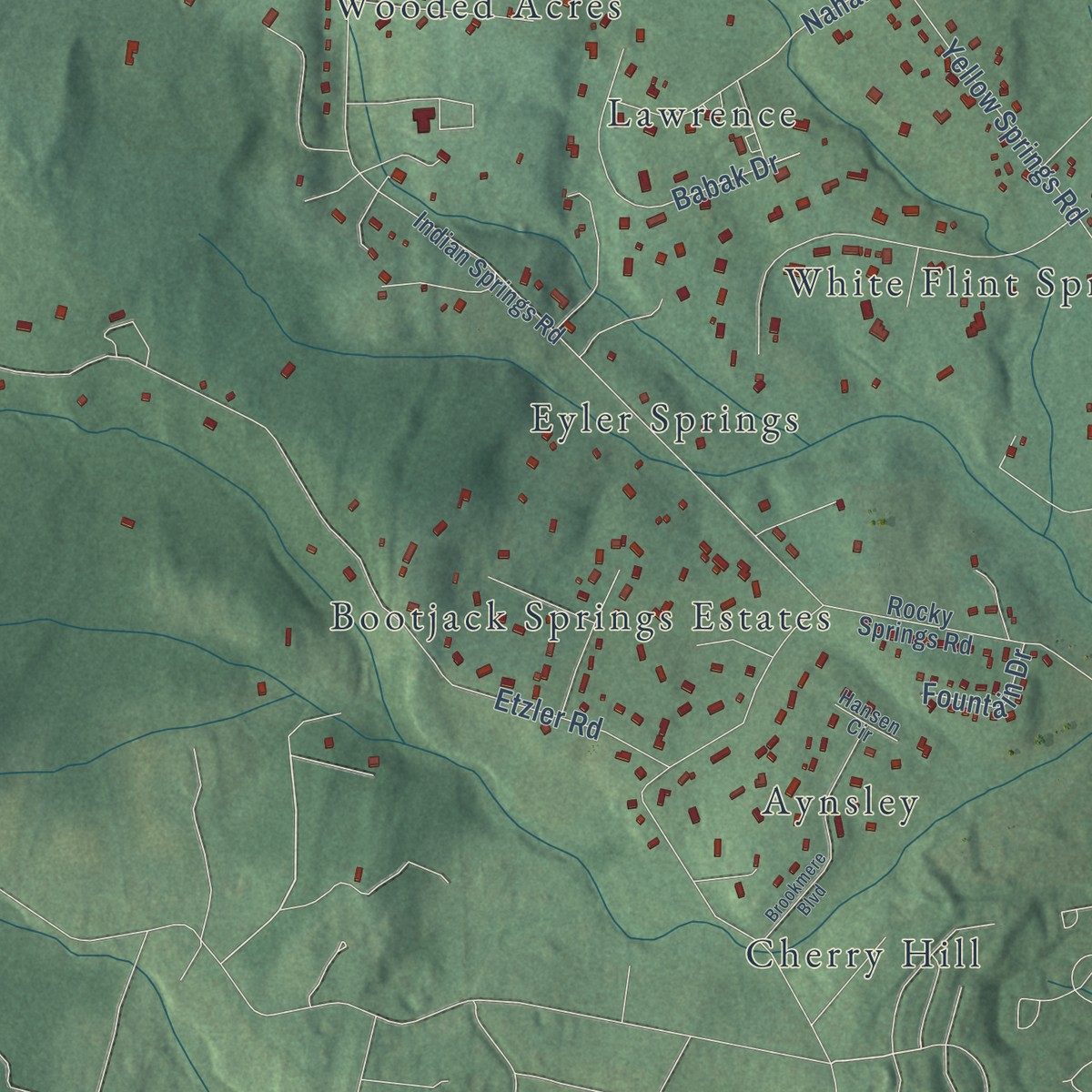
Task: Select the Etzler Rd road label
Action: (549, 714)
